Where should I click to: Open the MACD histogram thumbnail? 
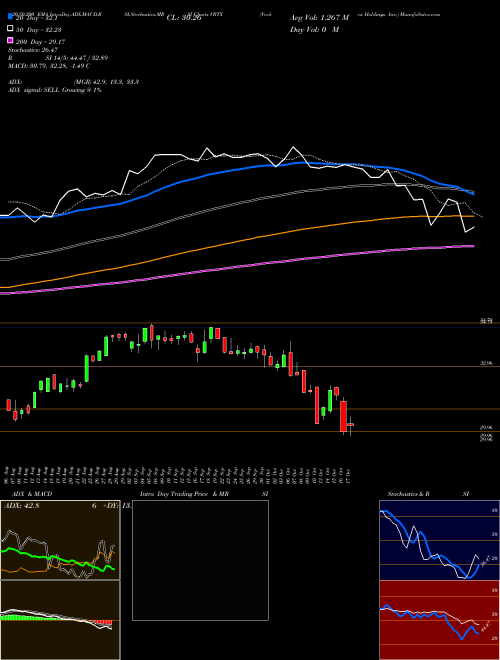60,620
